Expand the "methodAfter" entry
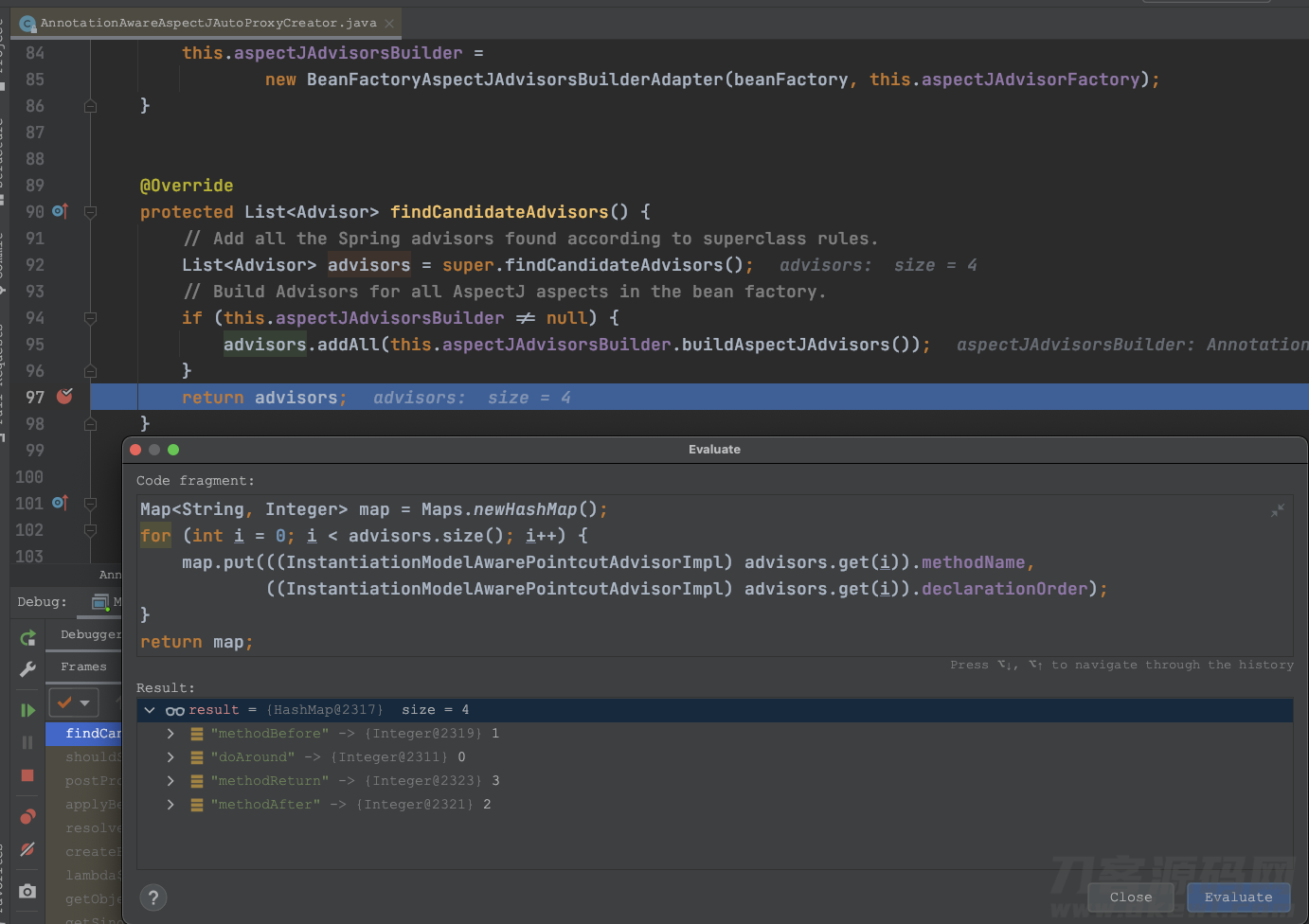This screenshot has height=924, width=1309. coord(170,805)
